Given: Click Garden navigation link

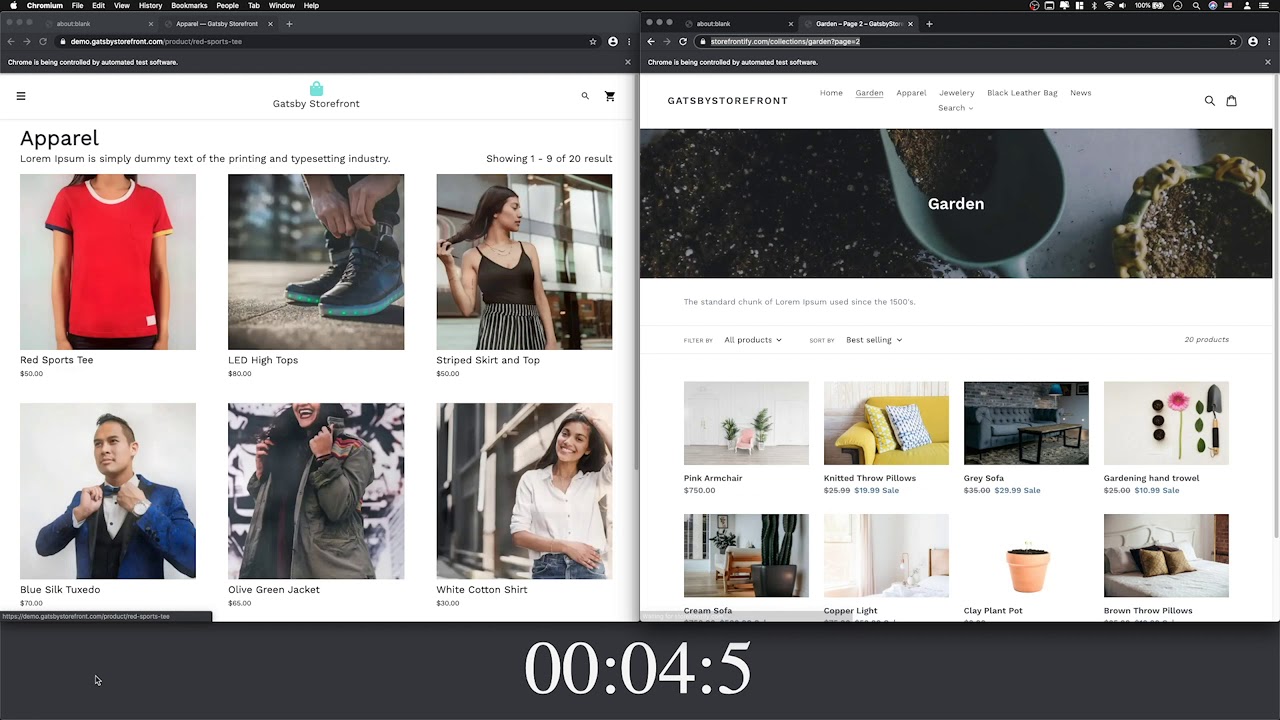Looking at the screenshot, I should pos(869,93).
